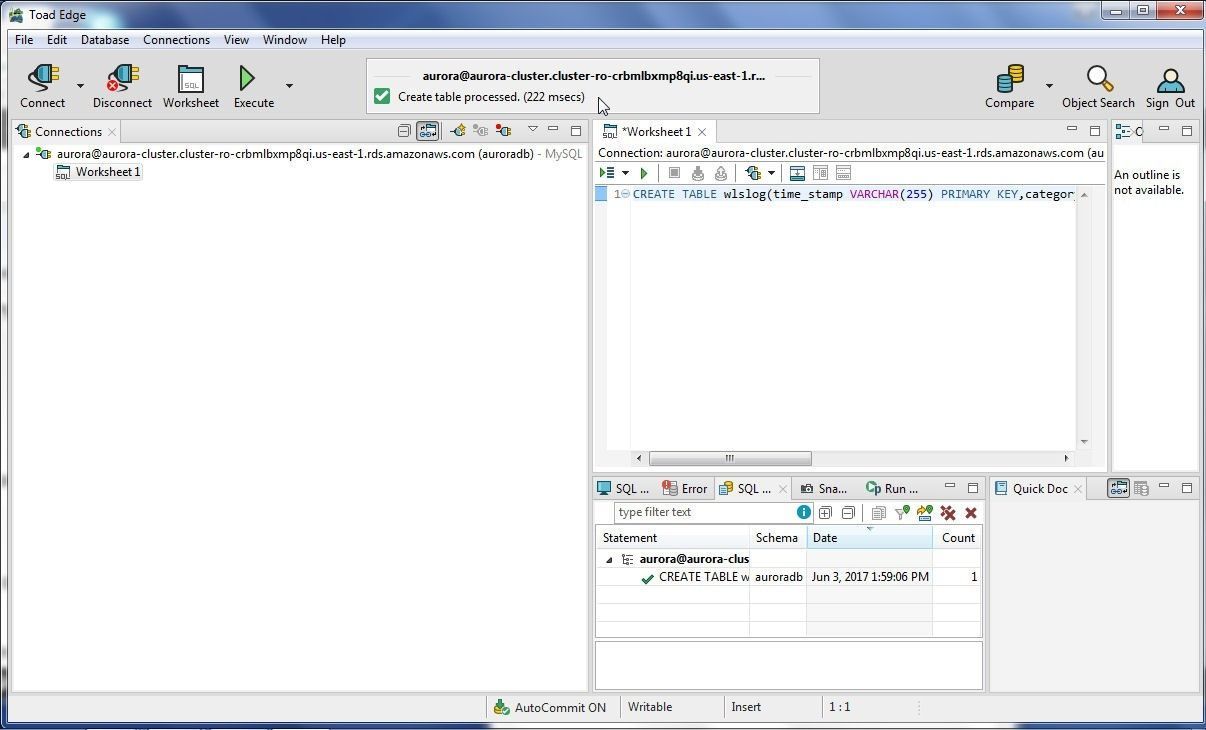Switch to the Error tab
The height and width of the screenshot is (730, 1206).
tap(685, 489)
